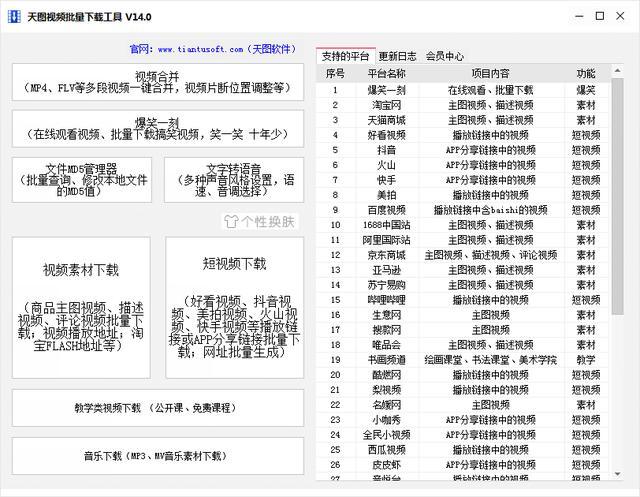Open the 爆笑一刻 funny videos feature
The height and width of the screenshot is (497, 640).
(158, 129)
